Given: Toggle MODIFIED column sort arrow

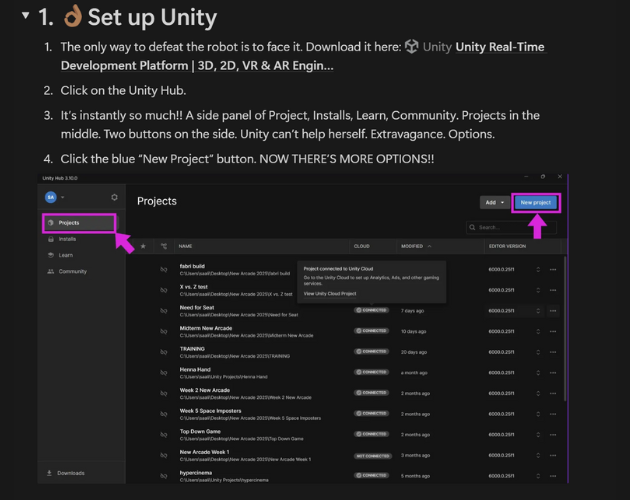Looking at the screenshot, I should (430, 246).
